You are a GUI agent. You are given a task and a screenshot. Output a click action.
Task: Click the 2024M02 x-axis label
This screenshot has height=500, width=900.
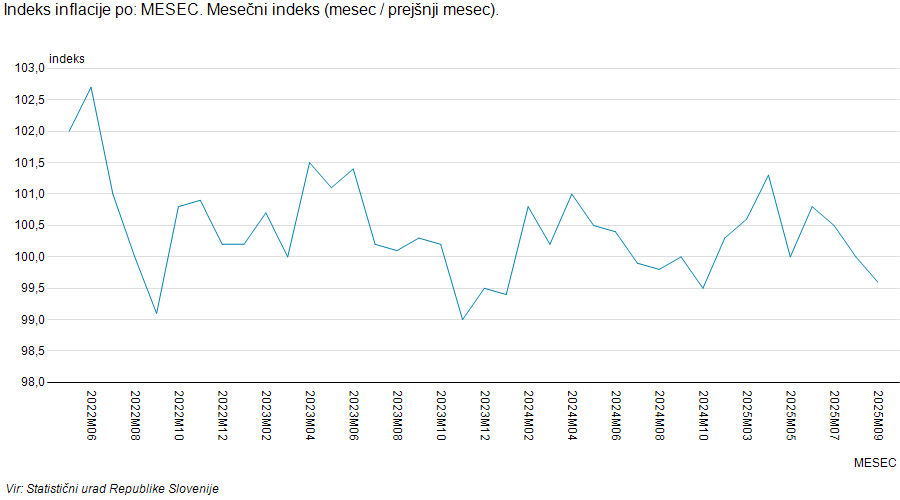click(x=528, y=417)
